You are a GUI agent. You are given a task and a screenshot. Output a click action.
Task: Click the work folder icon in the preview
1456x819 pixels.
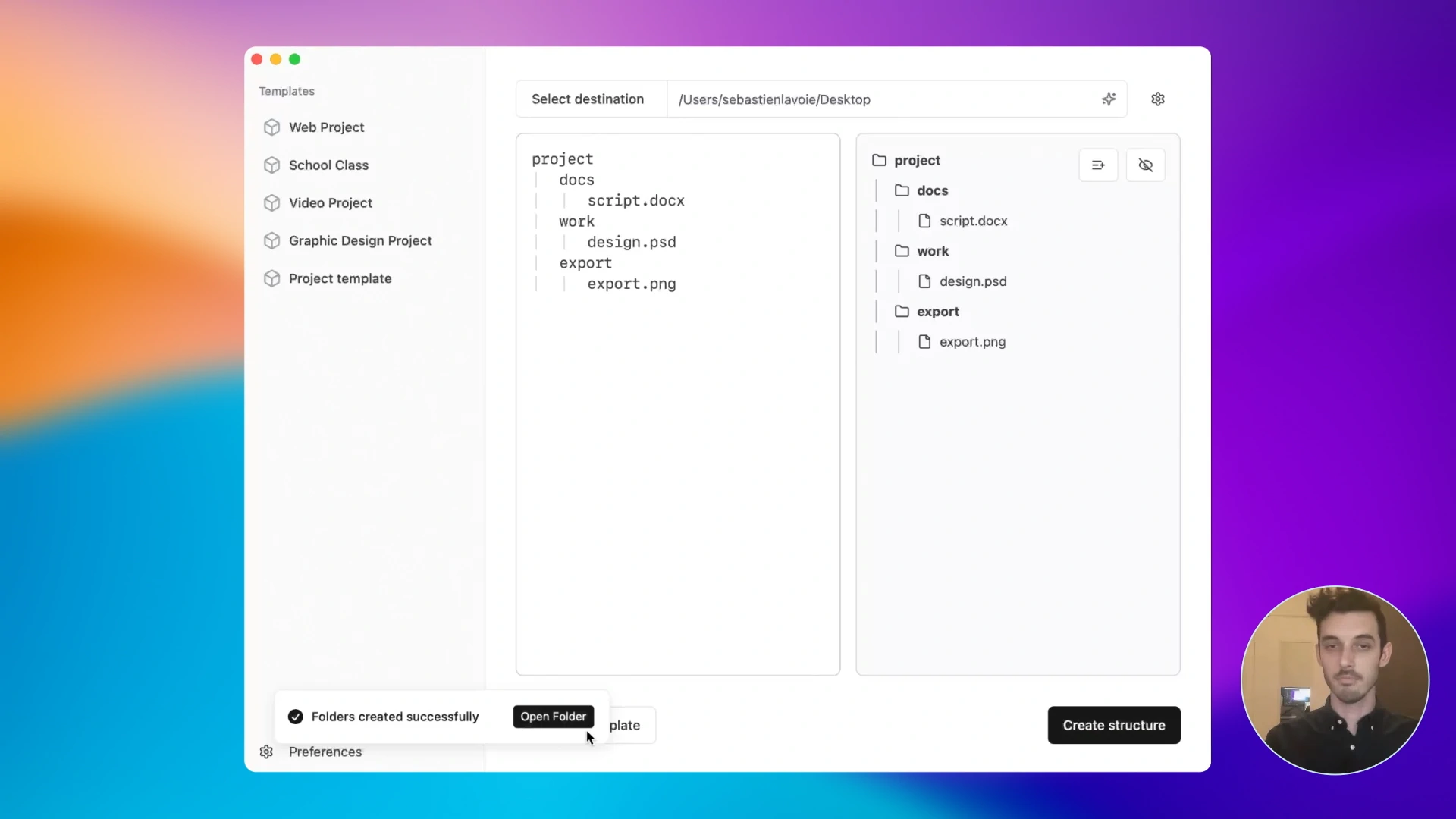(902, 252)
